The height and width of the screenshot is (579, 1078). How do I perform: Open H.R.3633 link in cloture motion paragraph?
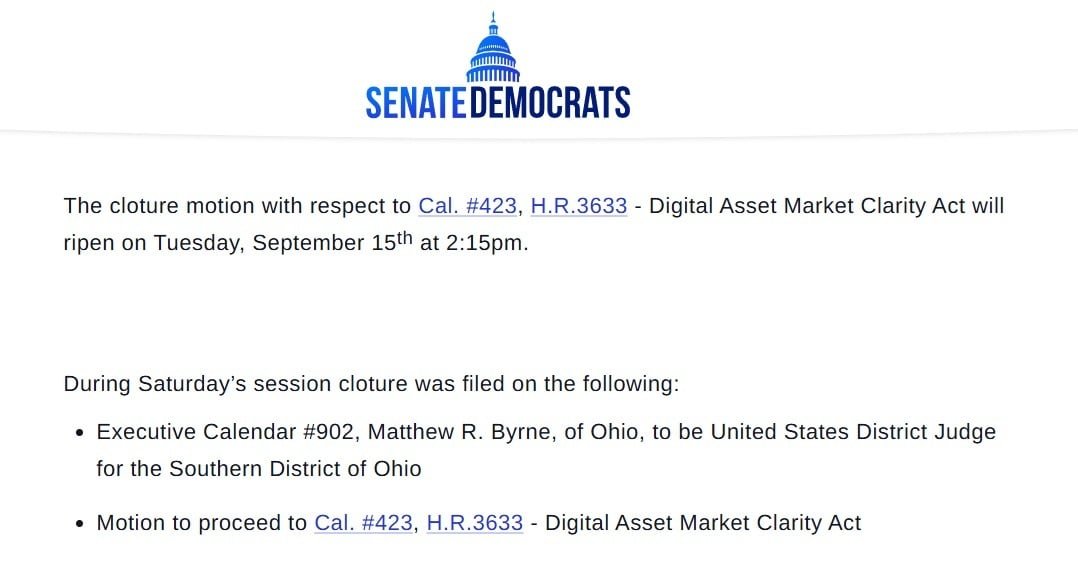579,206
